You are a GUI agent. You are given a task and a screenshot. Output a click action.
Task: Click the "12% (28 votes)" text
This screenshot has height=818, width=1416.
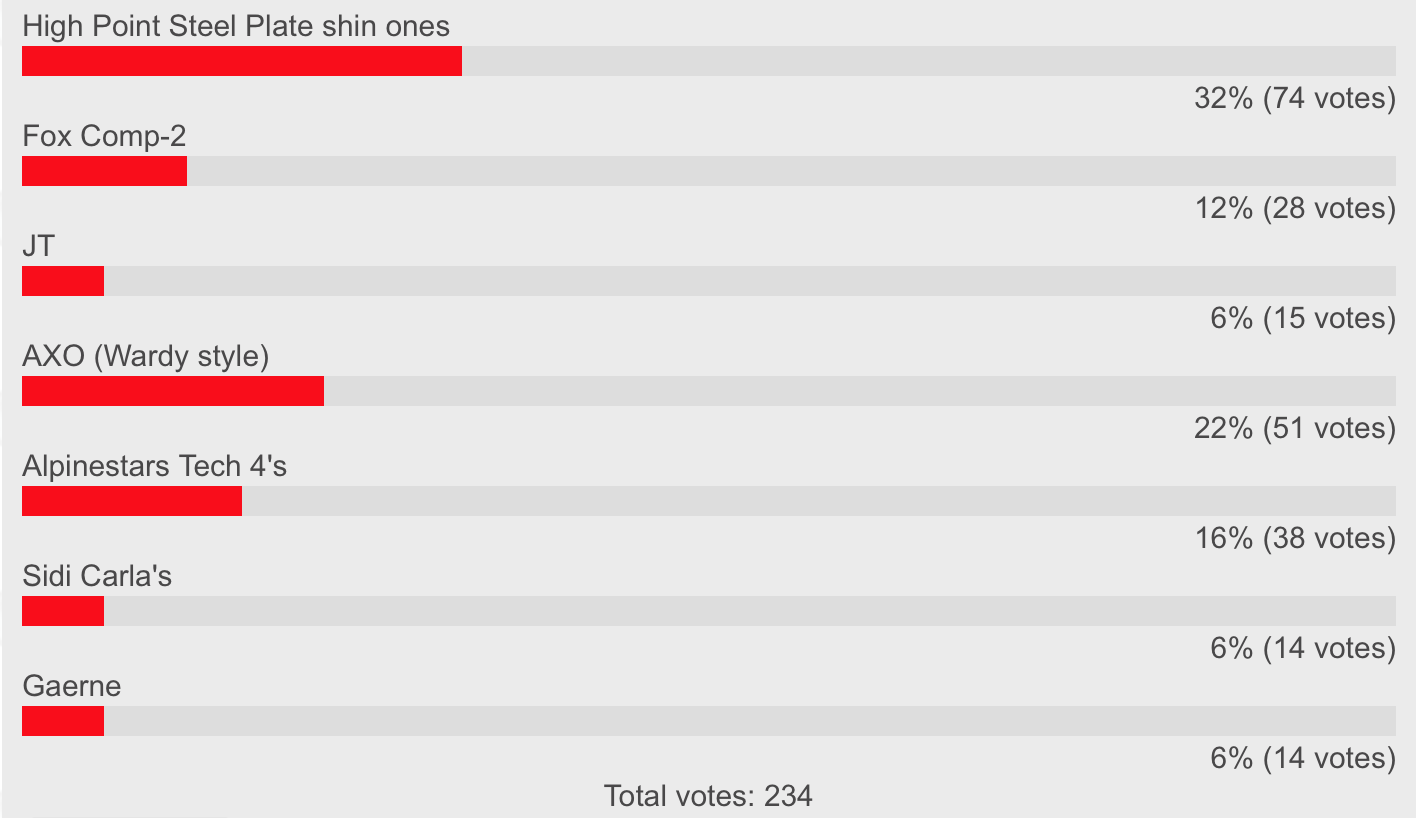1294,208
